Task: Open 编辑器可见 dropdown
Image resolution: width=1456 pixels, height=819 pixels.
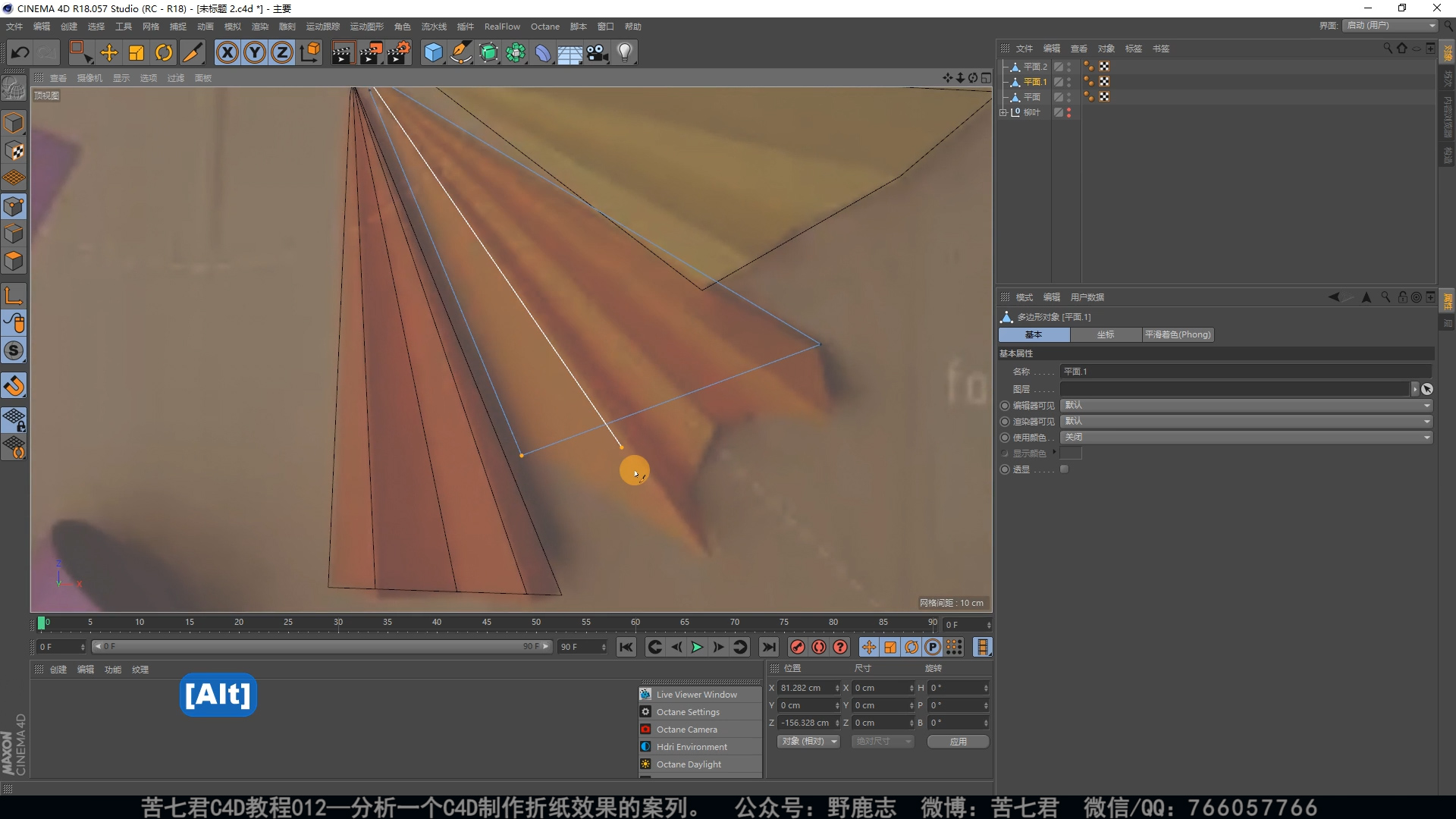Action: point(1247,405)
